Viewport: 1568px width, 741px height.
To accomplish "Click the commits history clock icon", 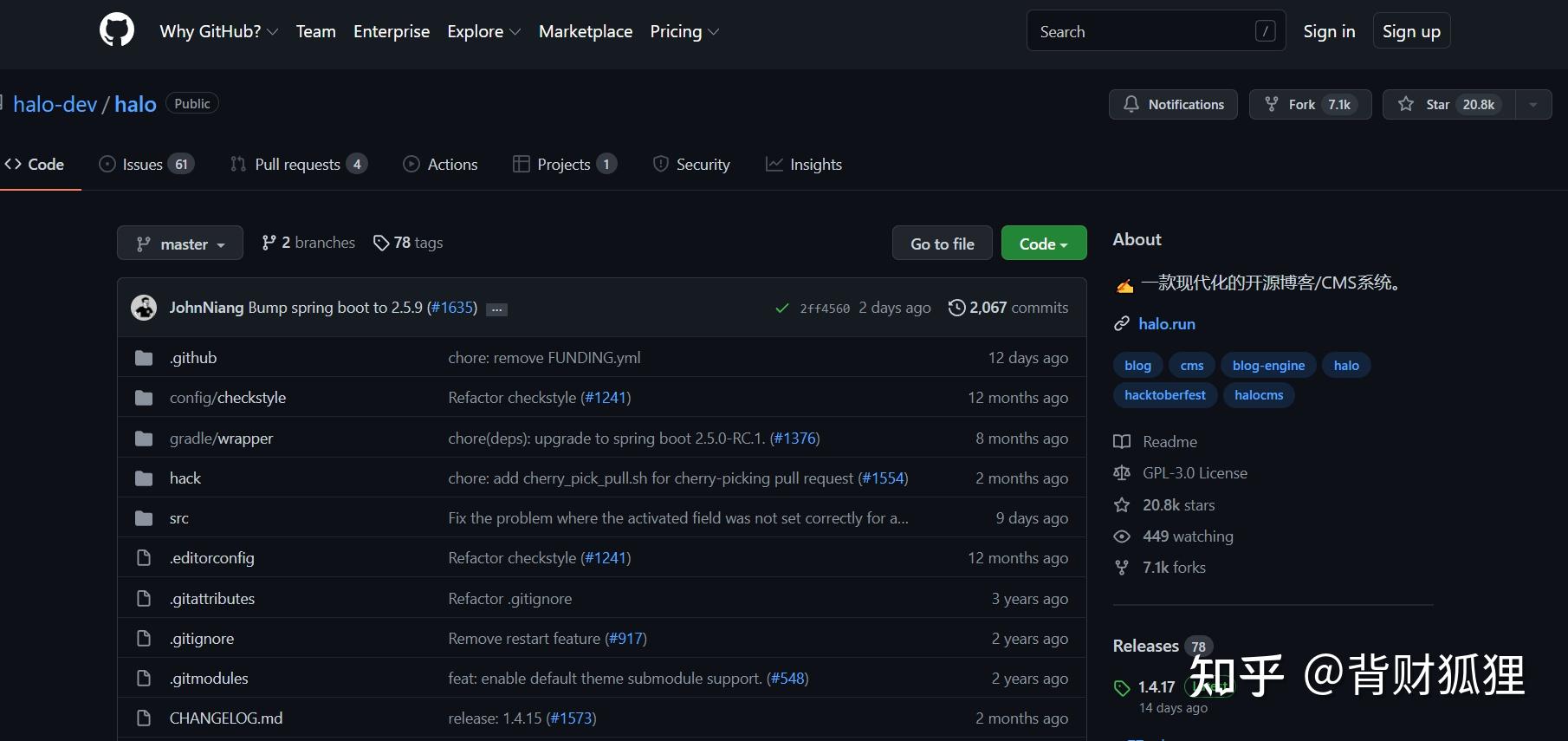I will click(956, 308).
